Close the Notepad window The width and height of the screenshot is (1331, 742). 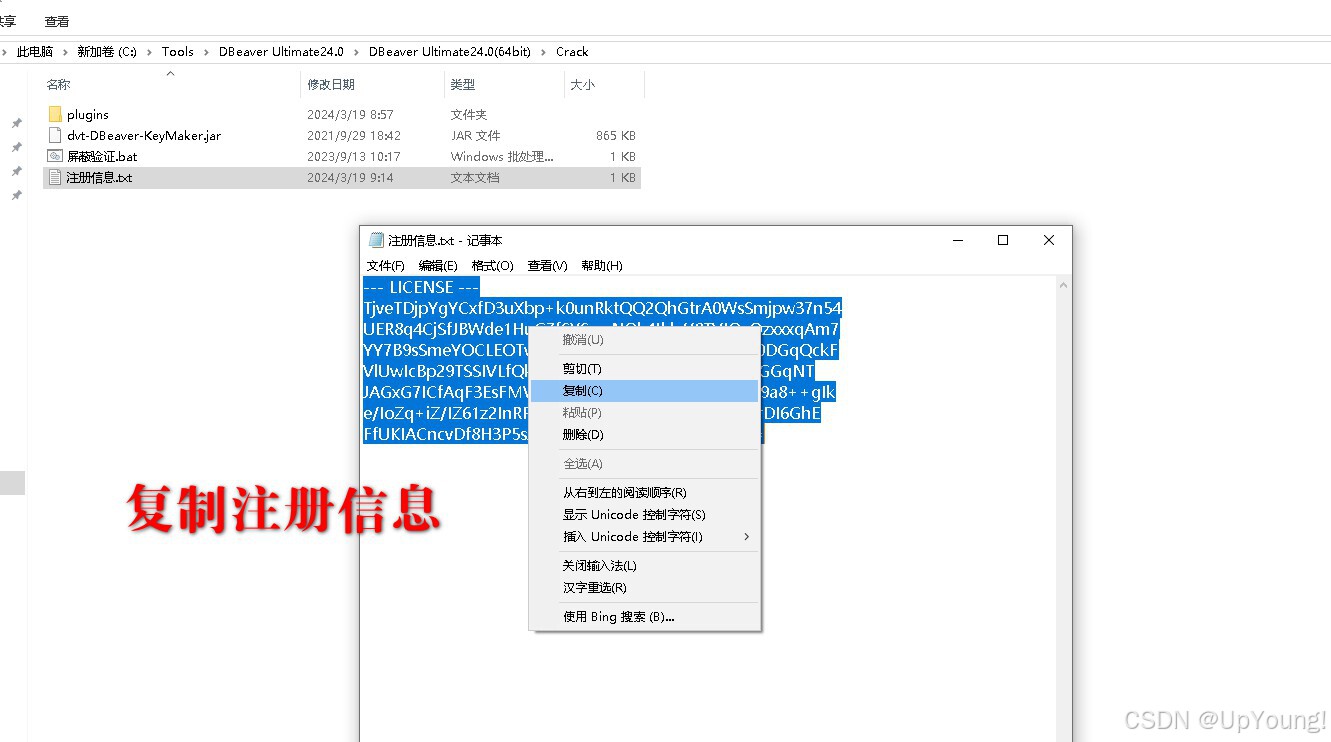point(1049,240)
